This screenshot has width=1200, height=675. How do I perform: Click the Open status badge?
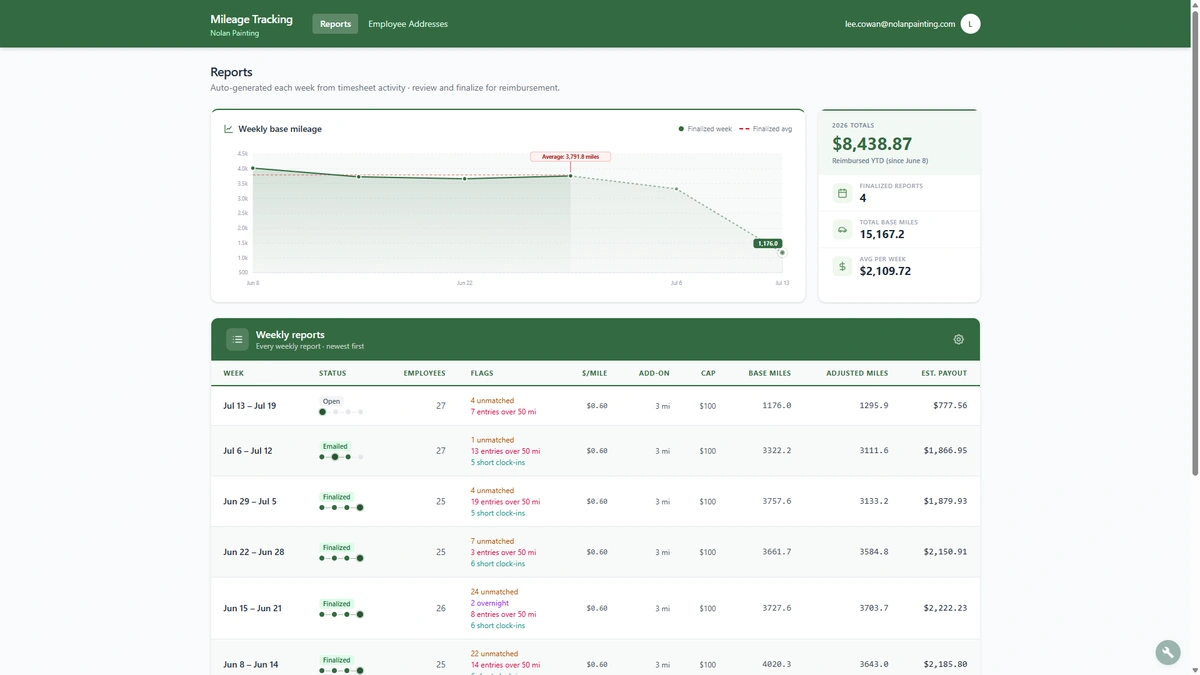[331, 401]
